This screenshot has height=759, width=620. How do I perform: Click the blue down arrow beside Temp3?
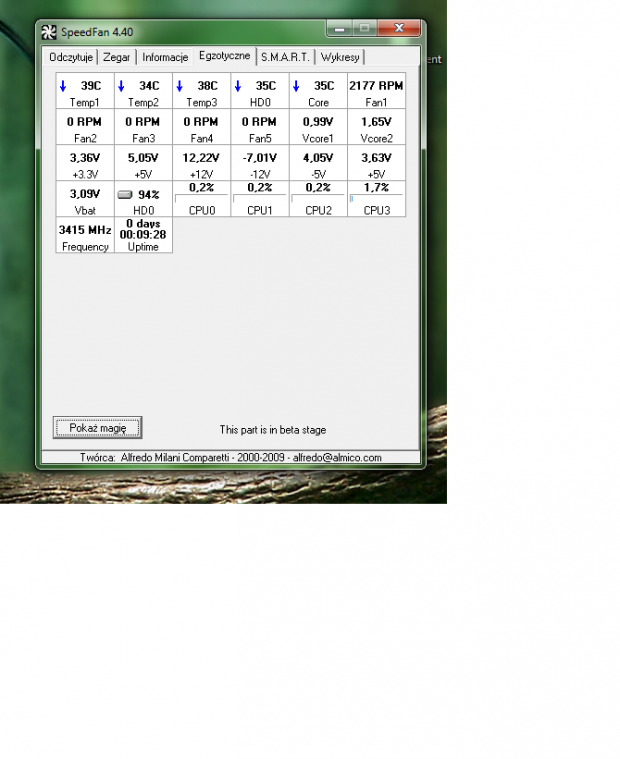pyautogui.click(x=180, y=86)
